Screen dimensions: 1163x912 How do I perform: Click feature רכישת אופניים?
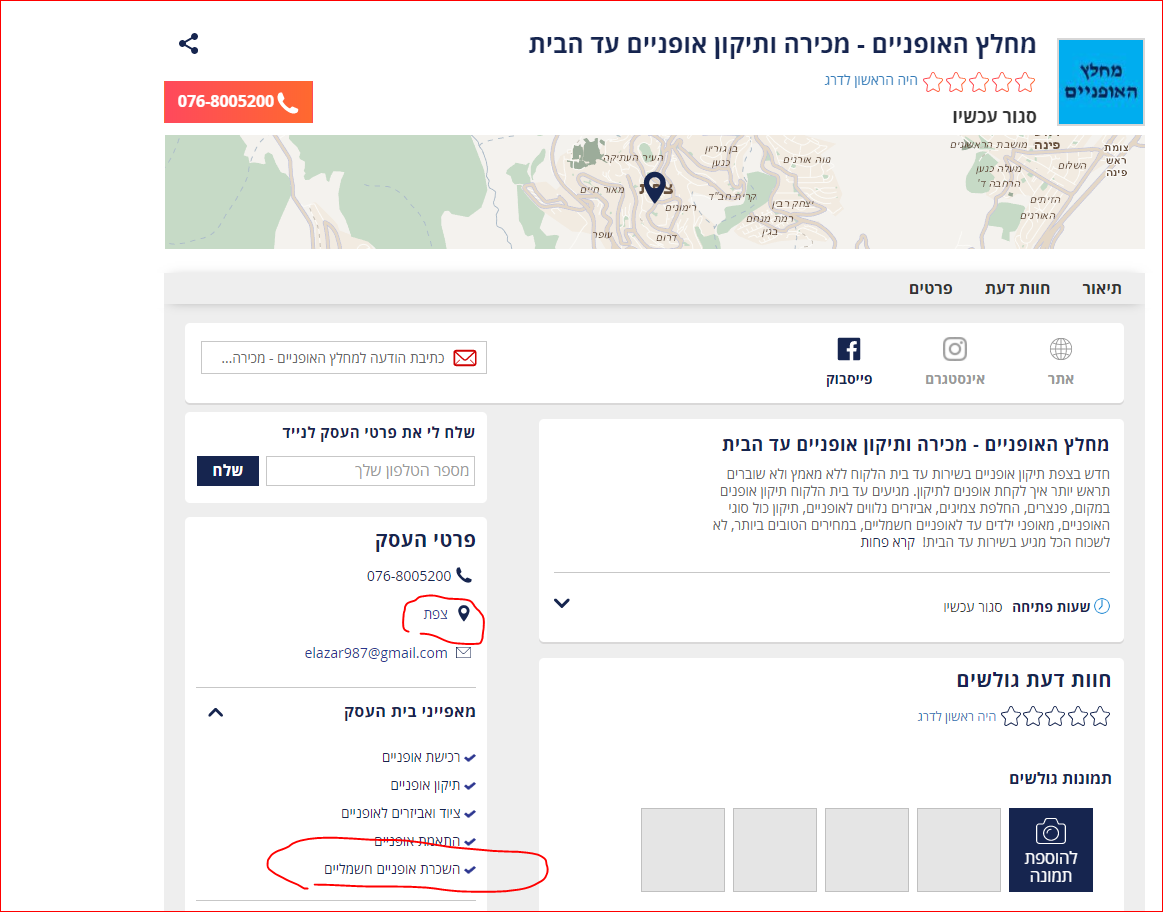point(421,757)
